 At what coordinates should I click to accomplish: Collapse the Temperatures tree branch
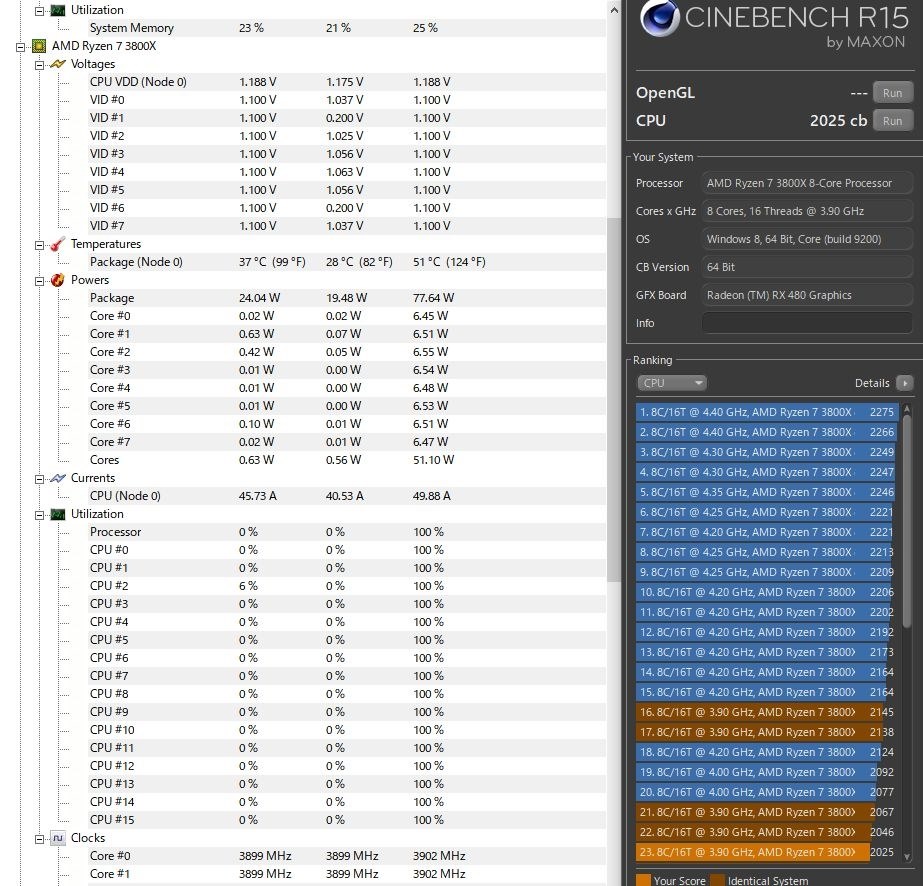(x=39, y=245)
